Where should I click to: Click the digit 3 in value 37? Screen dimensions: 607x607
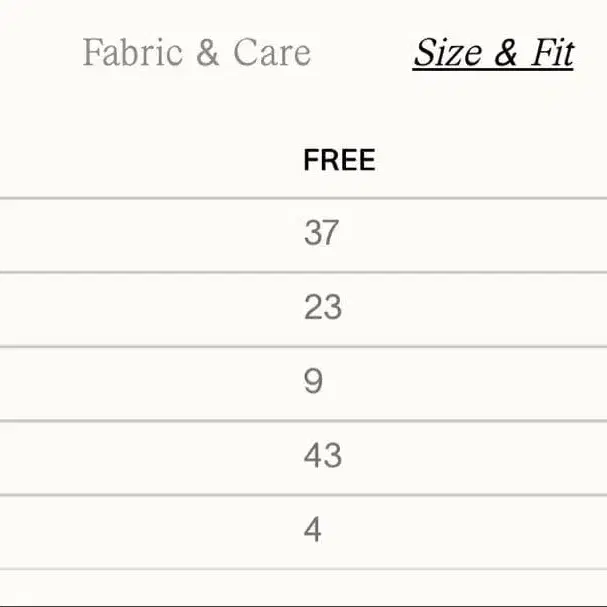coord(312,233)
